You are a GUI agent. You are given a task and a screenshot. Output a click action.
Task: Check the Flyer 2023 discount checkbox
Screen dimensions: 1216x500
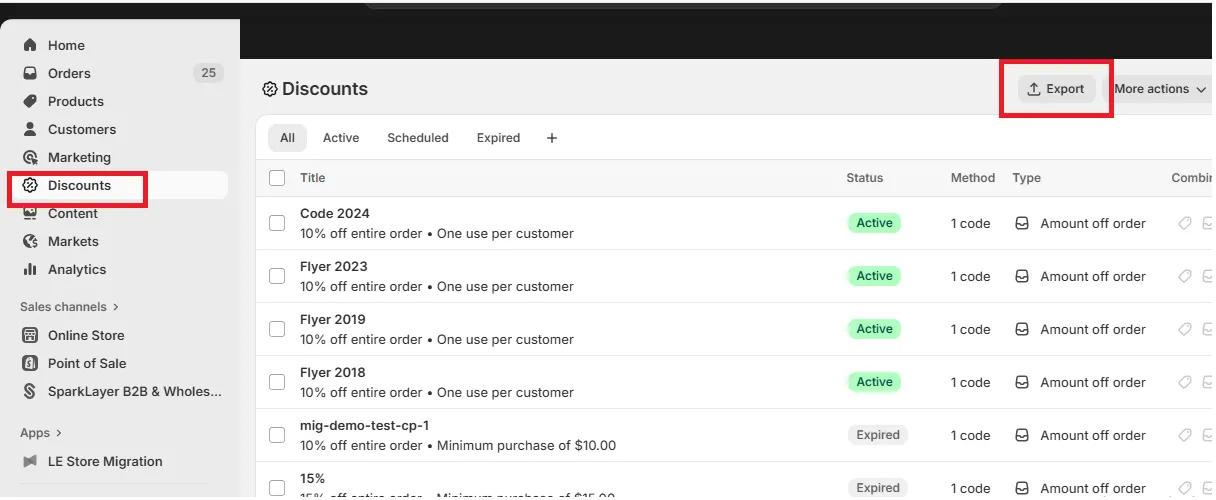tap(277, 276)
